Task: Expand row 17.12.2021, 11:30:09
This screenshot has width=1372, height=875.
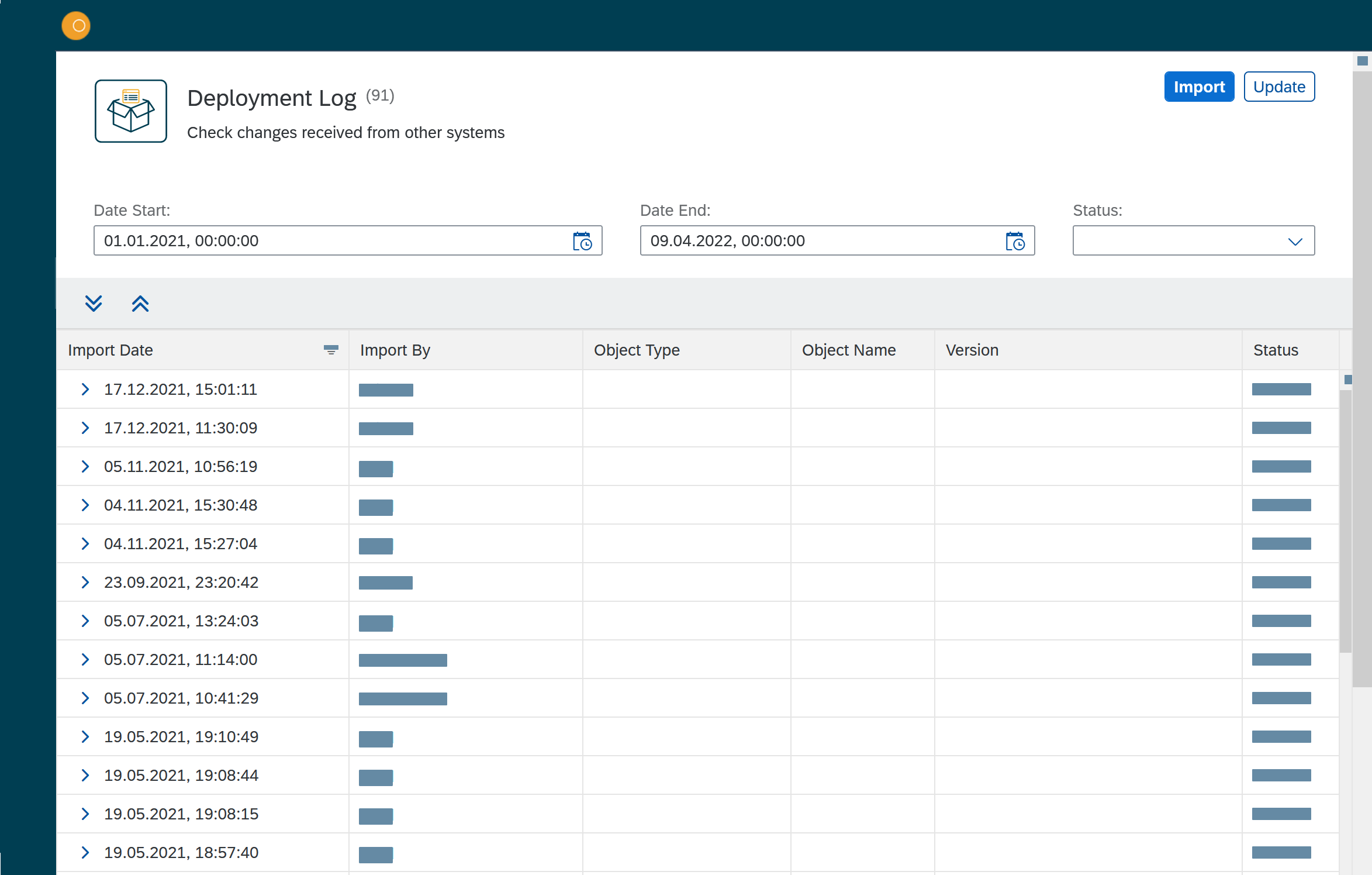Action: click(x=85, y=428)
